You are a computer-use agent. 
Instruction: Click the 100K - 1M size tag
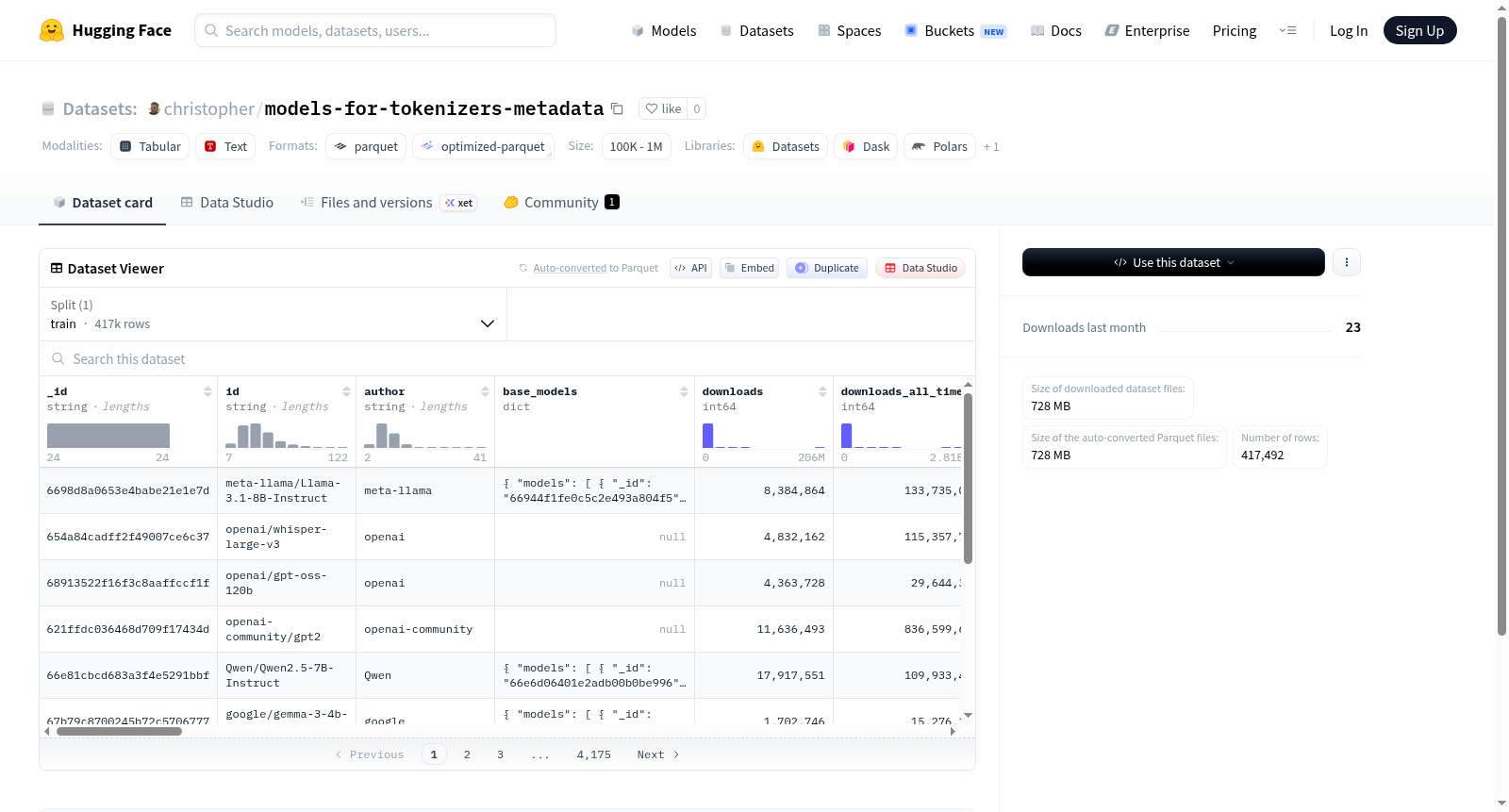[x=636, y=146]
